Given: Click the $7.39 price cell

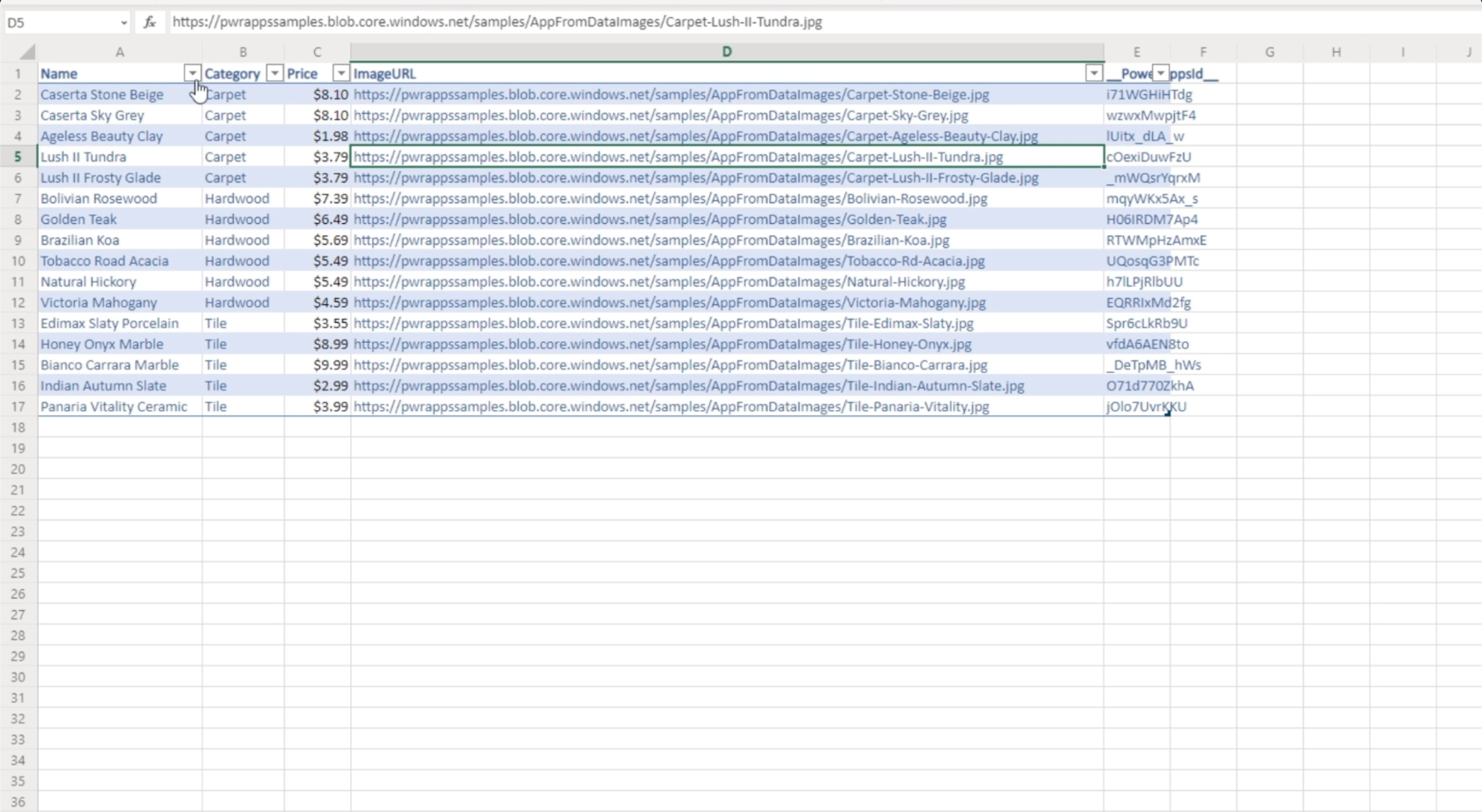Looking at the screenshot, I should coord(318,198).
